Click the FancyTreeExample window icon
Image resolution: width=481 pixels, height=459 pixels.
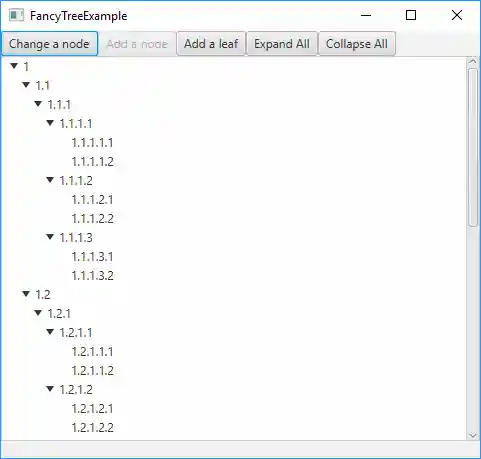point(16,15)
